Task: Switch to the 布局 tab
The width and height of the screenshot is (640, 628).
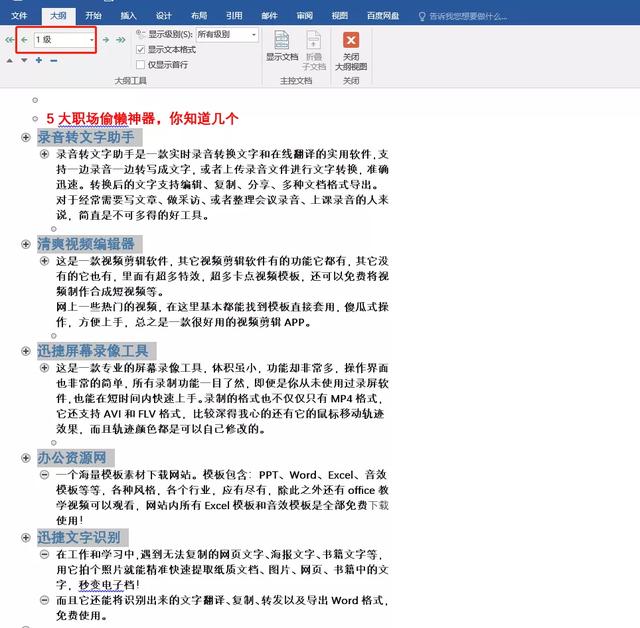Action: pos(199,16)
